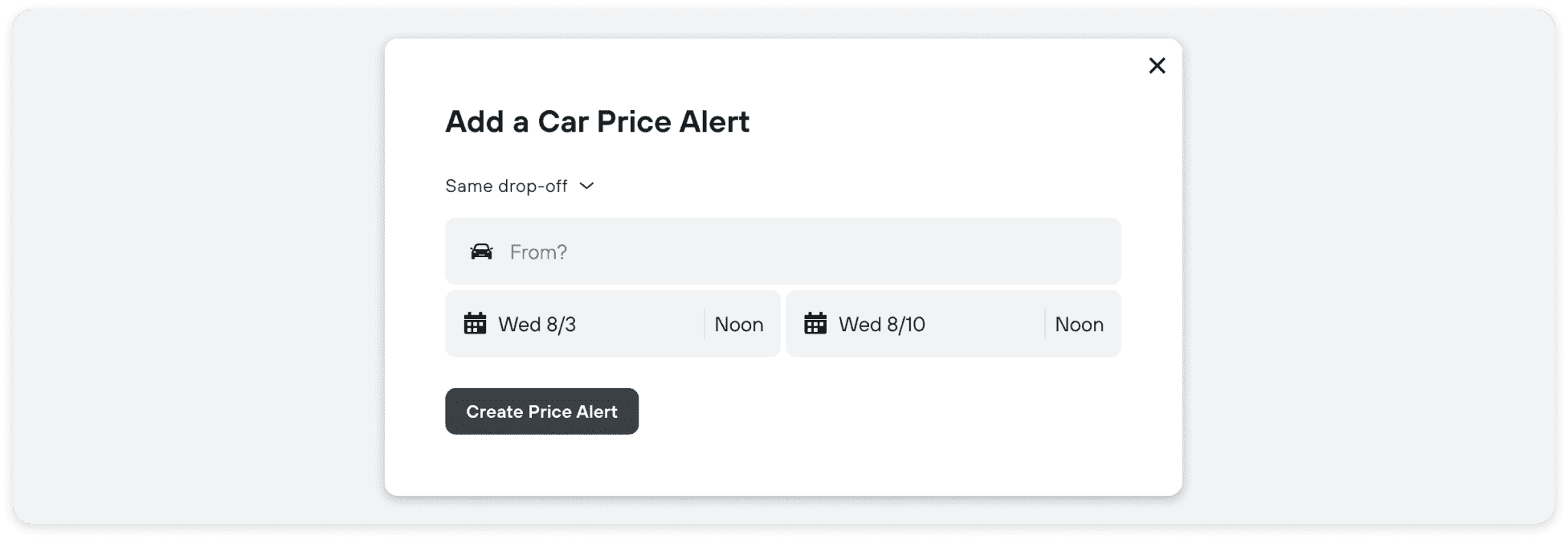Screen dimensions: 1568x540
Task: Click the divider before pick-up time Noon
Action: pos(704,324)
